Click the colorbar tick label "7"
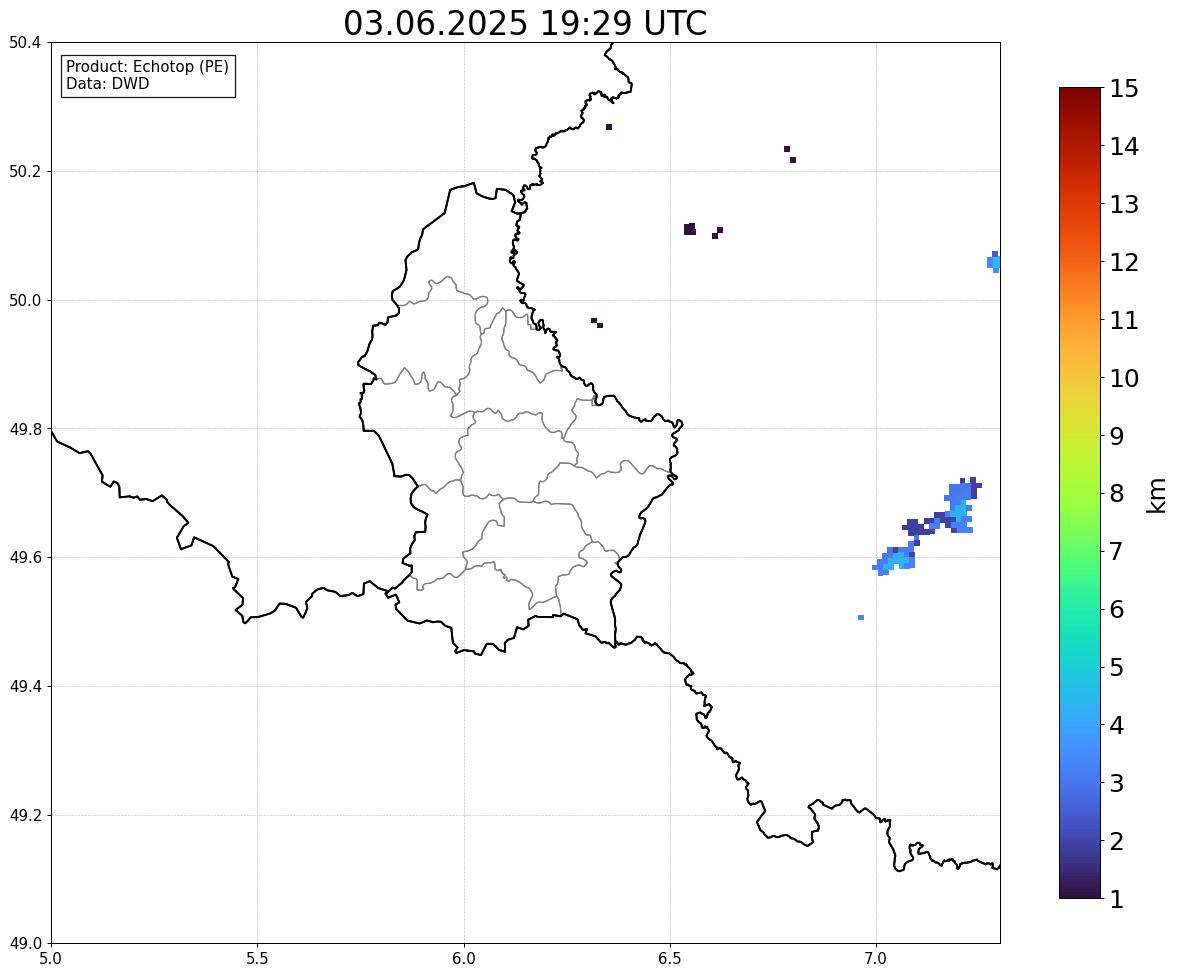 coord(1117,551)
